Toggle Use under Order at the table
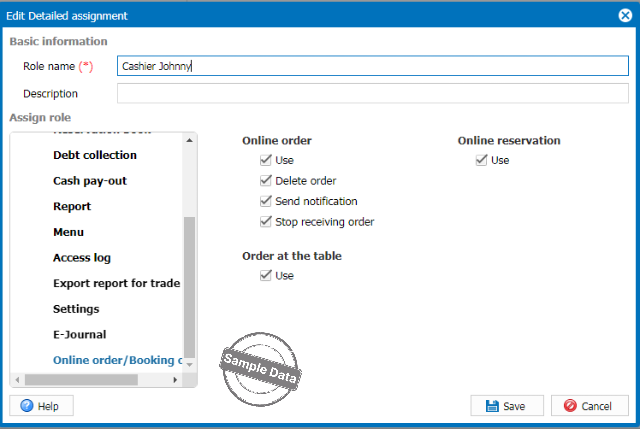 [x=266, y=275]
